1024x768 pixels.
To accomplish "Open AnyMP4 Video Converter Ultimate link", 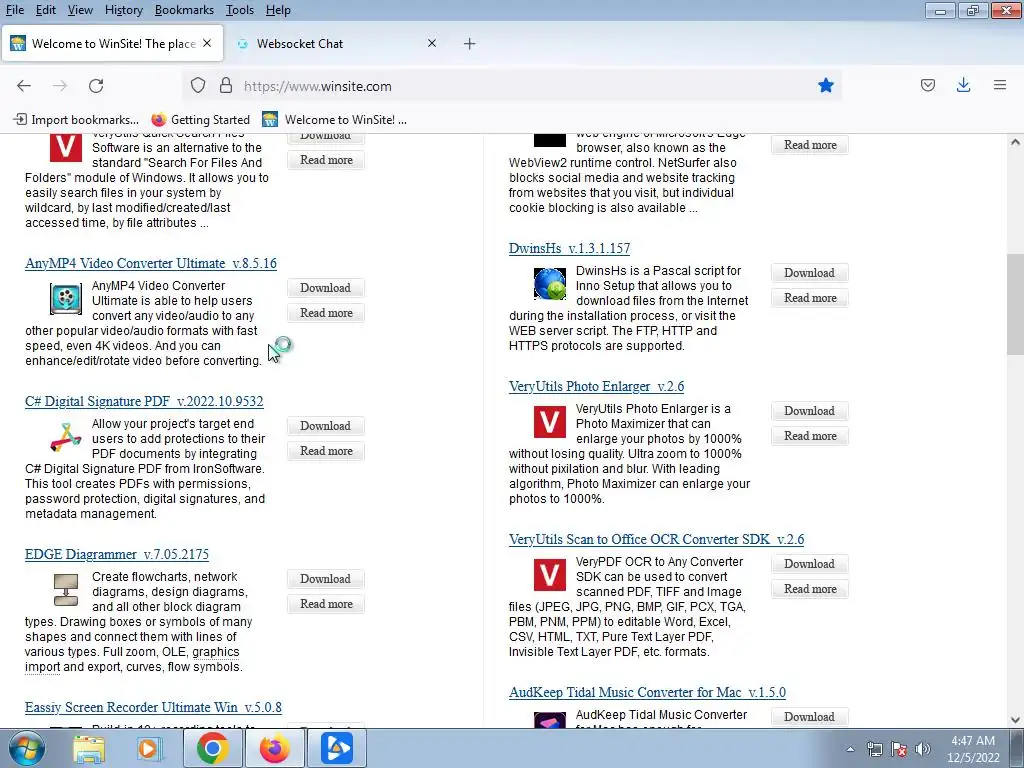I will click(x=151, y=263).
